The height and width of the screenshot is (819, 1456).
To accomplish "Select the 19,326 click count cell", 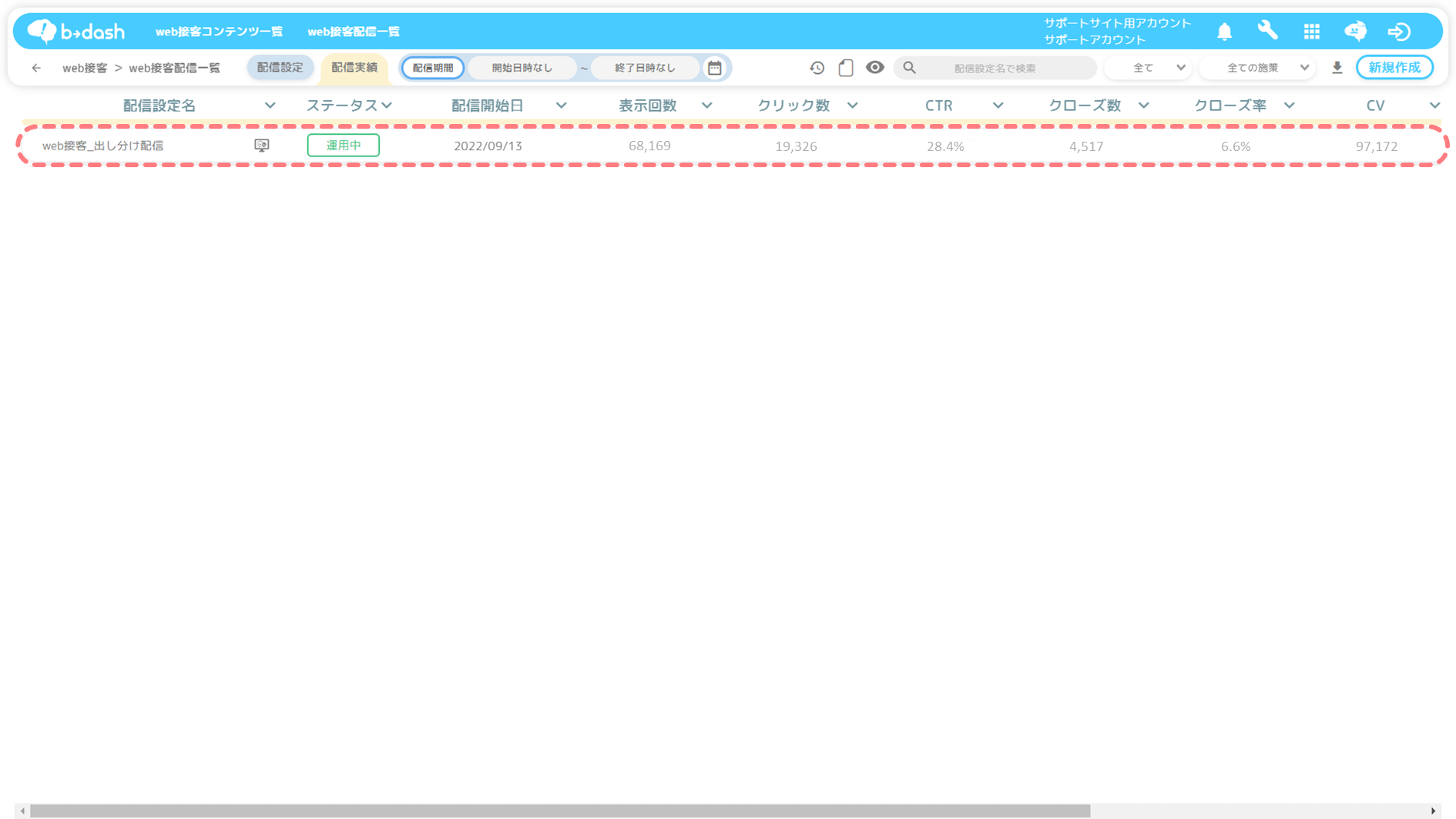I will point(796,146).
